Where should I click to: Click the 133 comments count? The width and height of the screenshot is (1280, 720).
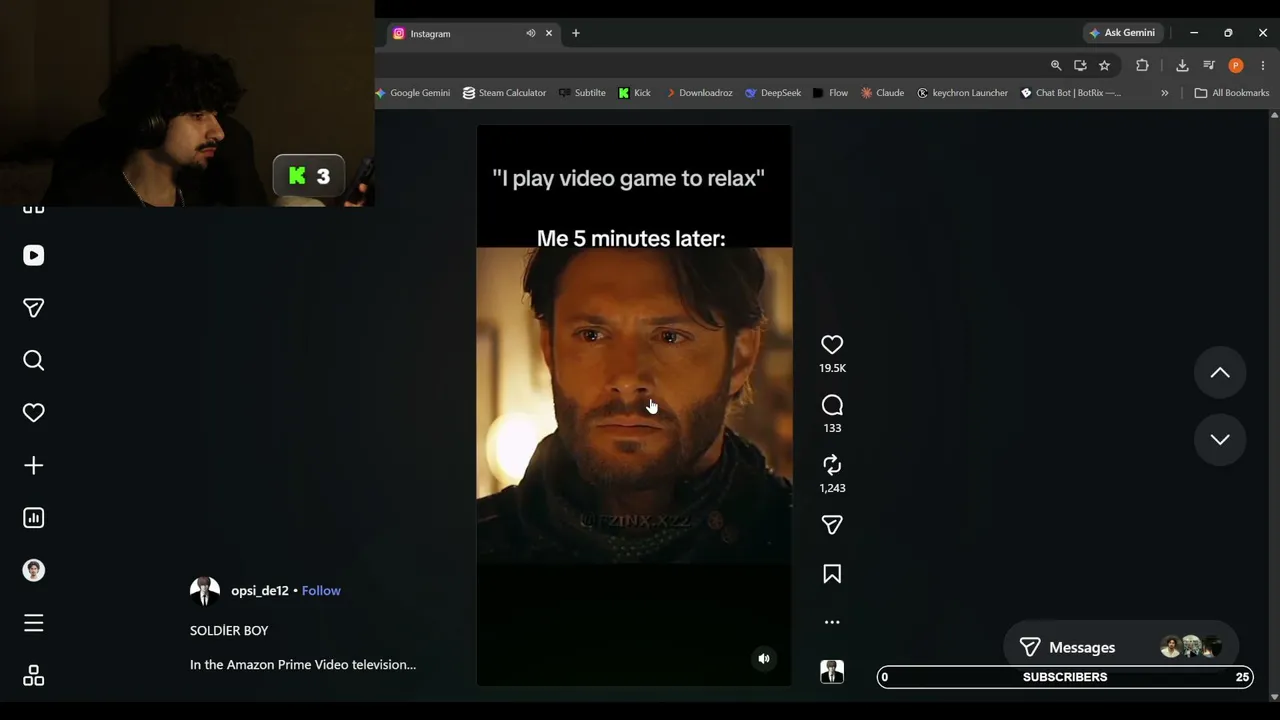coord(832,428)
